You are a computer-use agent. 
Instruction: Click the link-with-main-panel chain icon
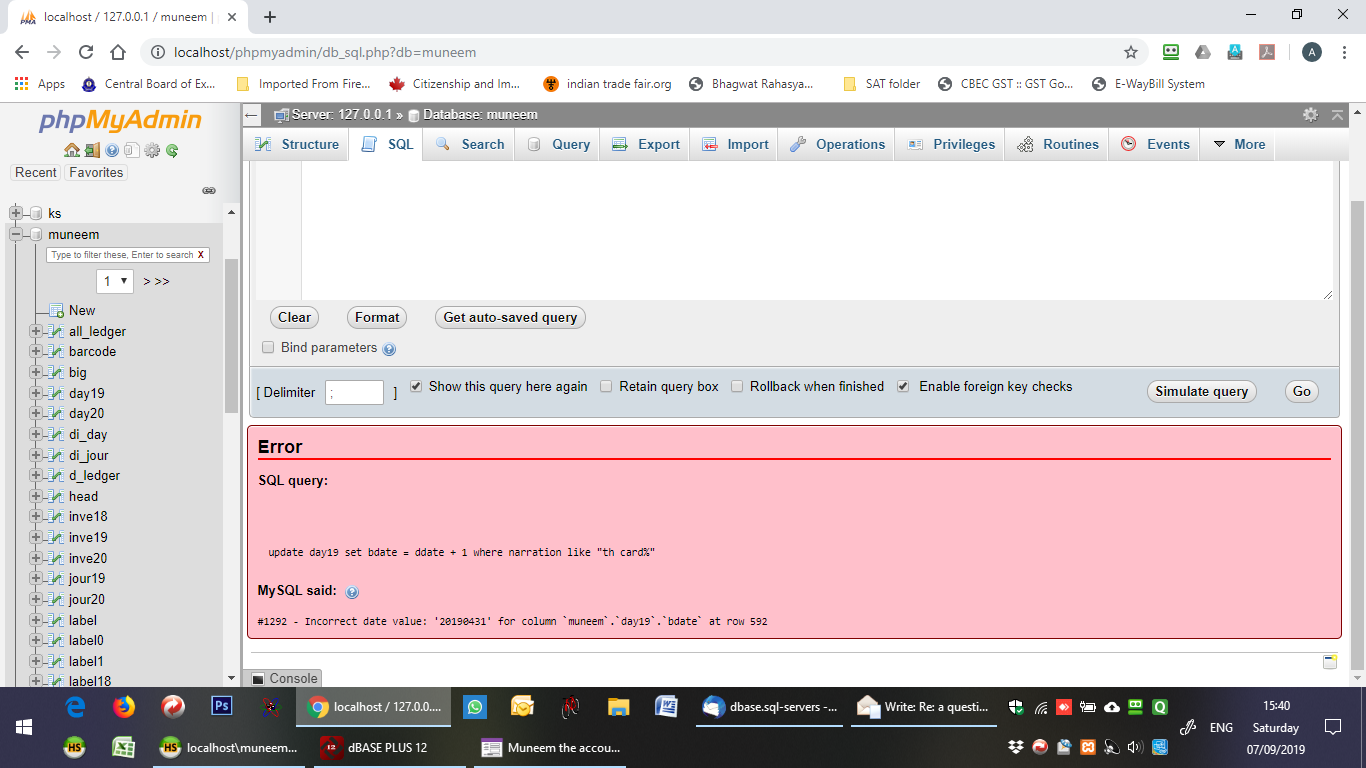point(209,190)
